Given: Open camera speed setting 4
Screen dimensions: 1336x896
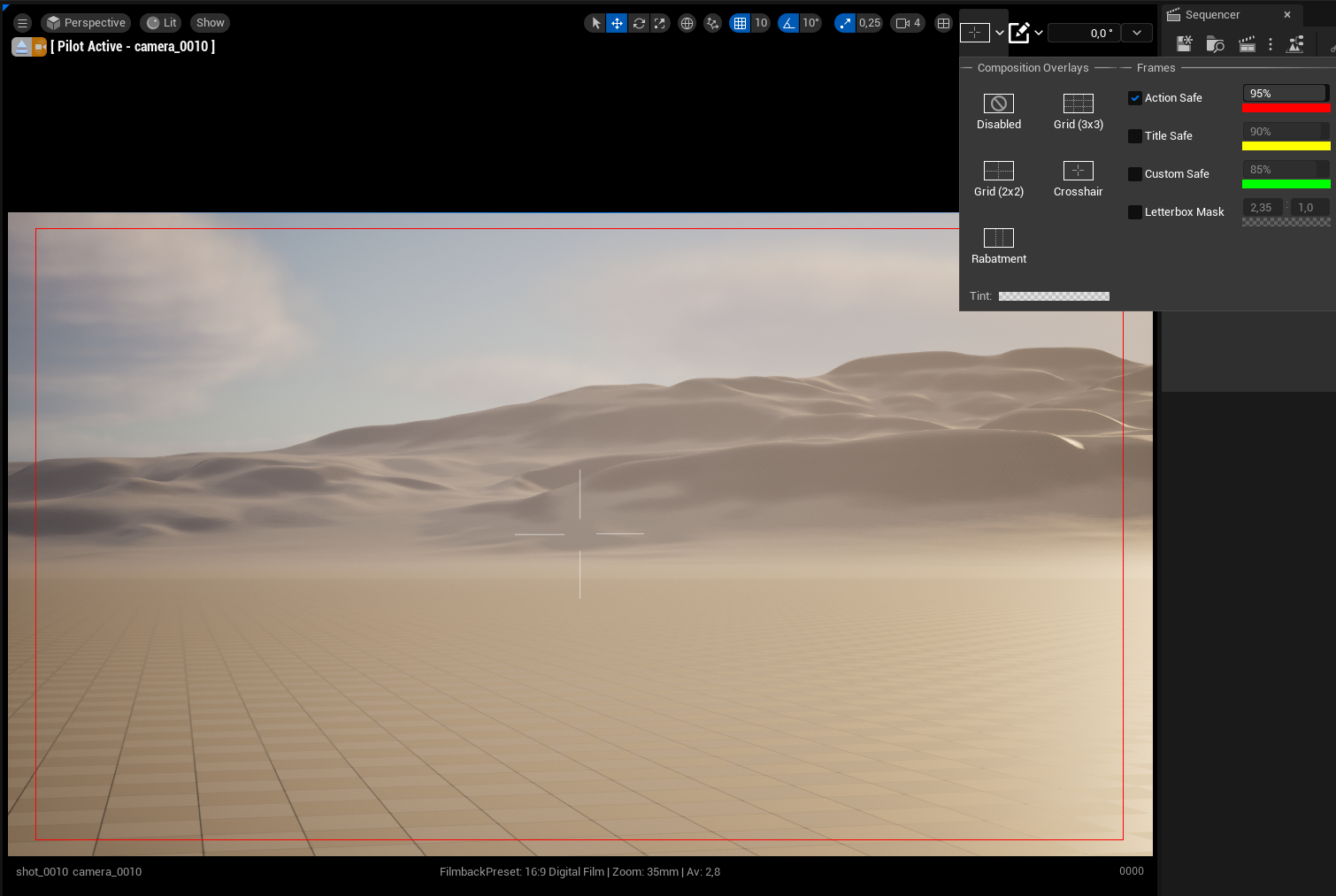Looking at the screenshot, I should point(908,23).
